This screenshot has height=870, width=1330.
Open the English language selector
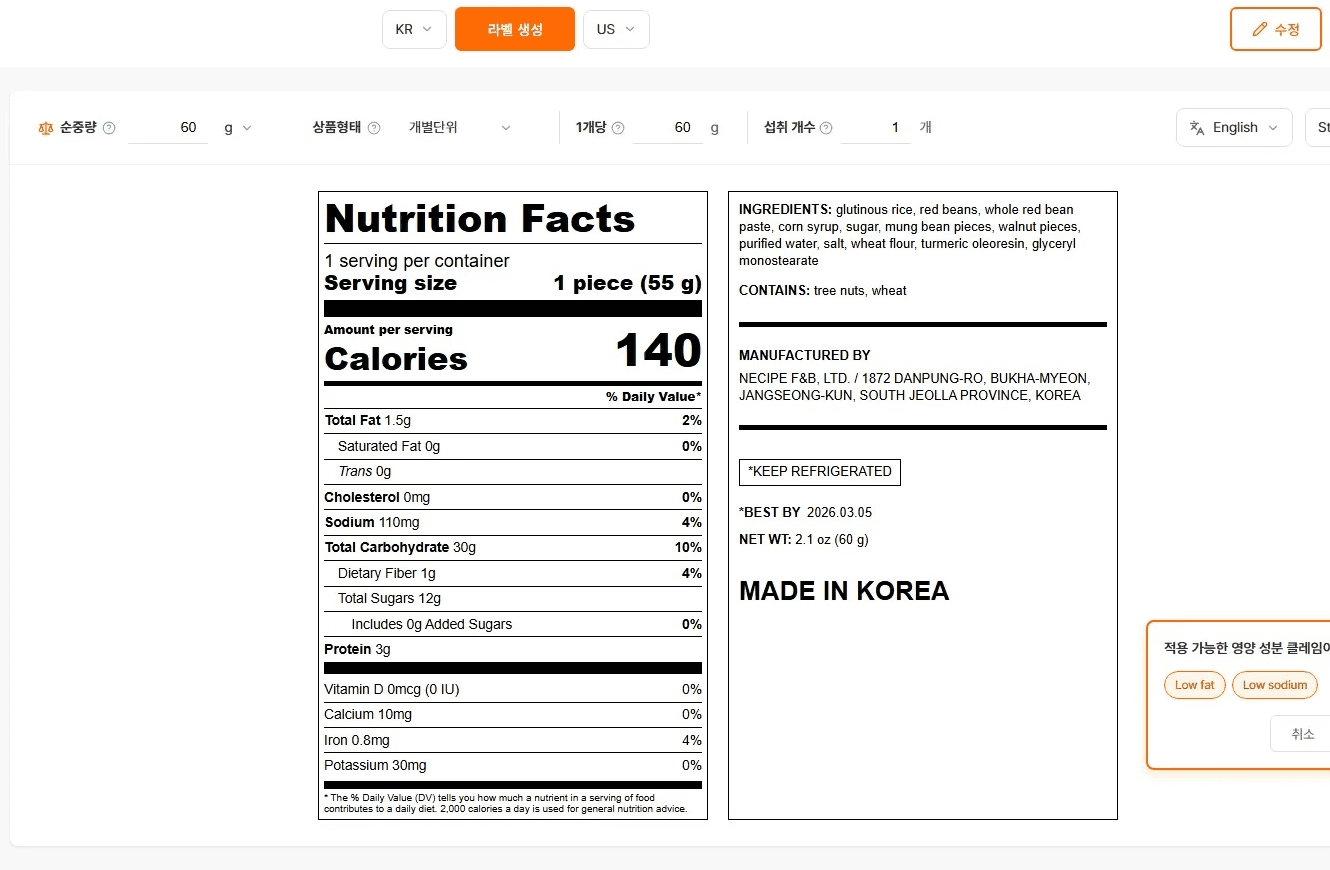1234,127
